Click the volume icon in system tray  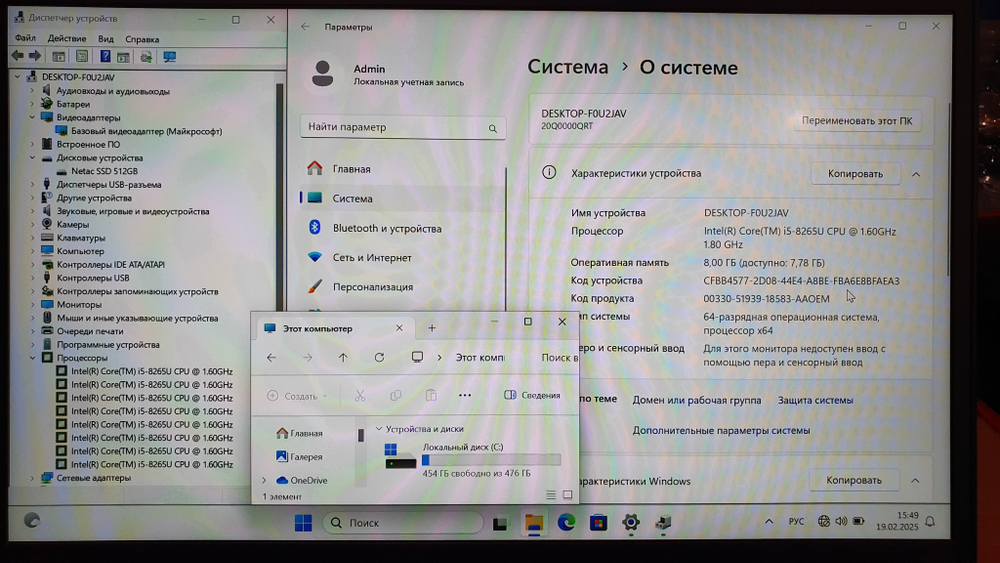[x=841, y=522]
